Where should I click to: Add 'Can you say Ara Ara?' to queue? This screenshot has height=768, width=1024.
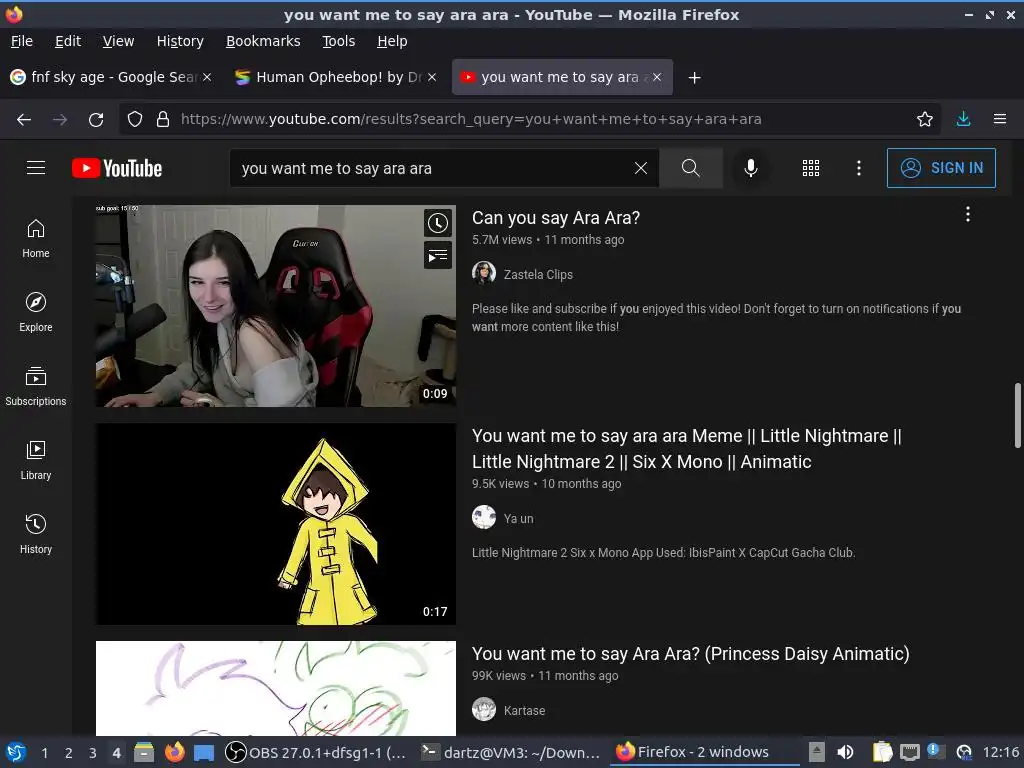pos(438,256)
